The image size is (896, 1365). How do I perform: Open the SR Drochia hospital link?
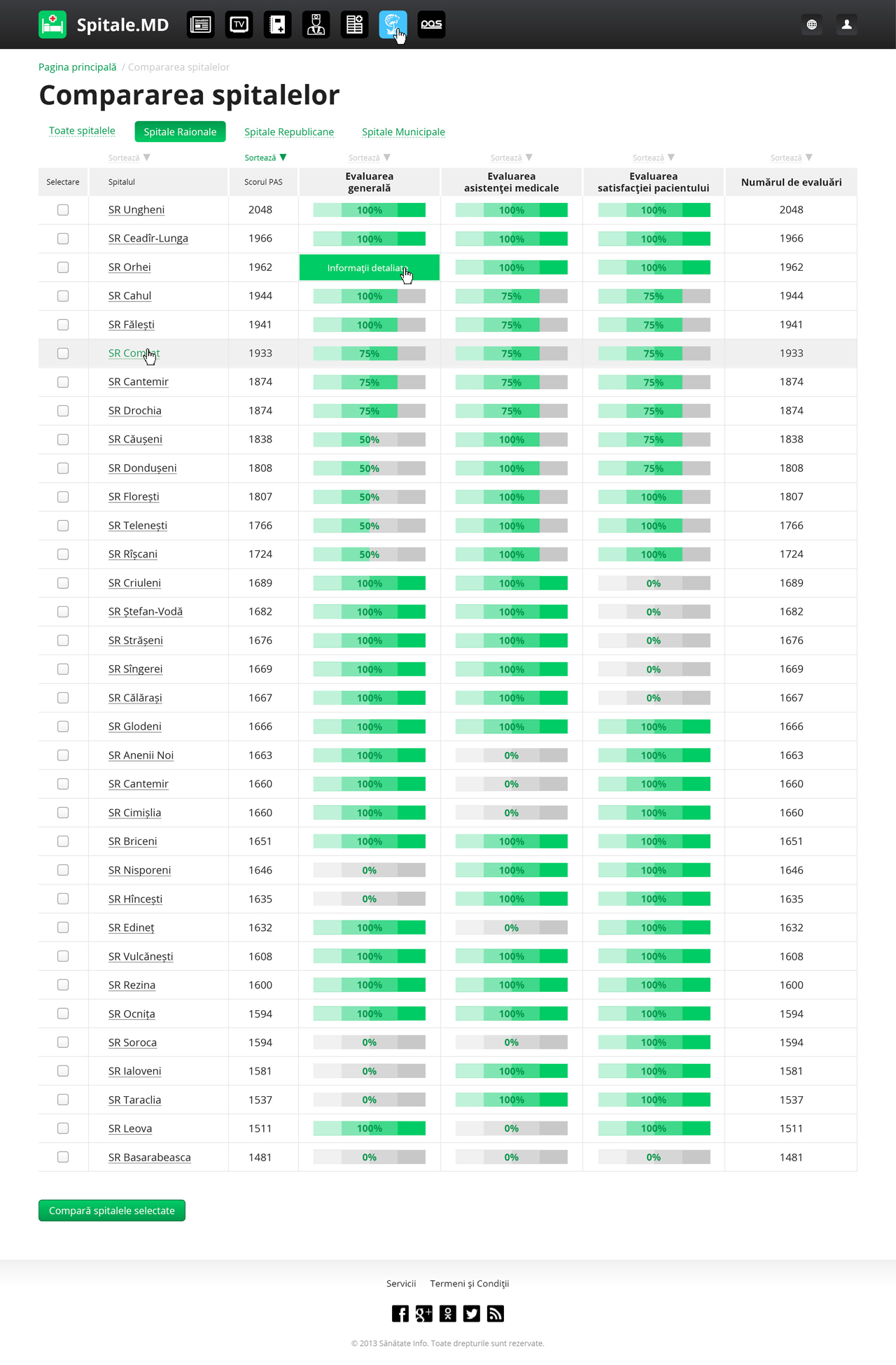point(135,411)
